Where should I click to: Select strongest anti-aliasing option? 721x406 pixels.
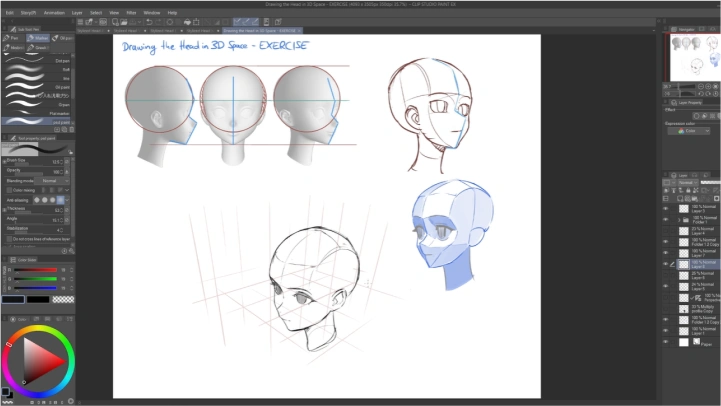click(x=60, y=200)
